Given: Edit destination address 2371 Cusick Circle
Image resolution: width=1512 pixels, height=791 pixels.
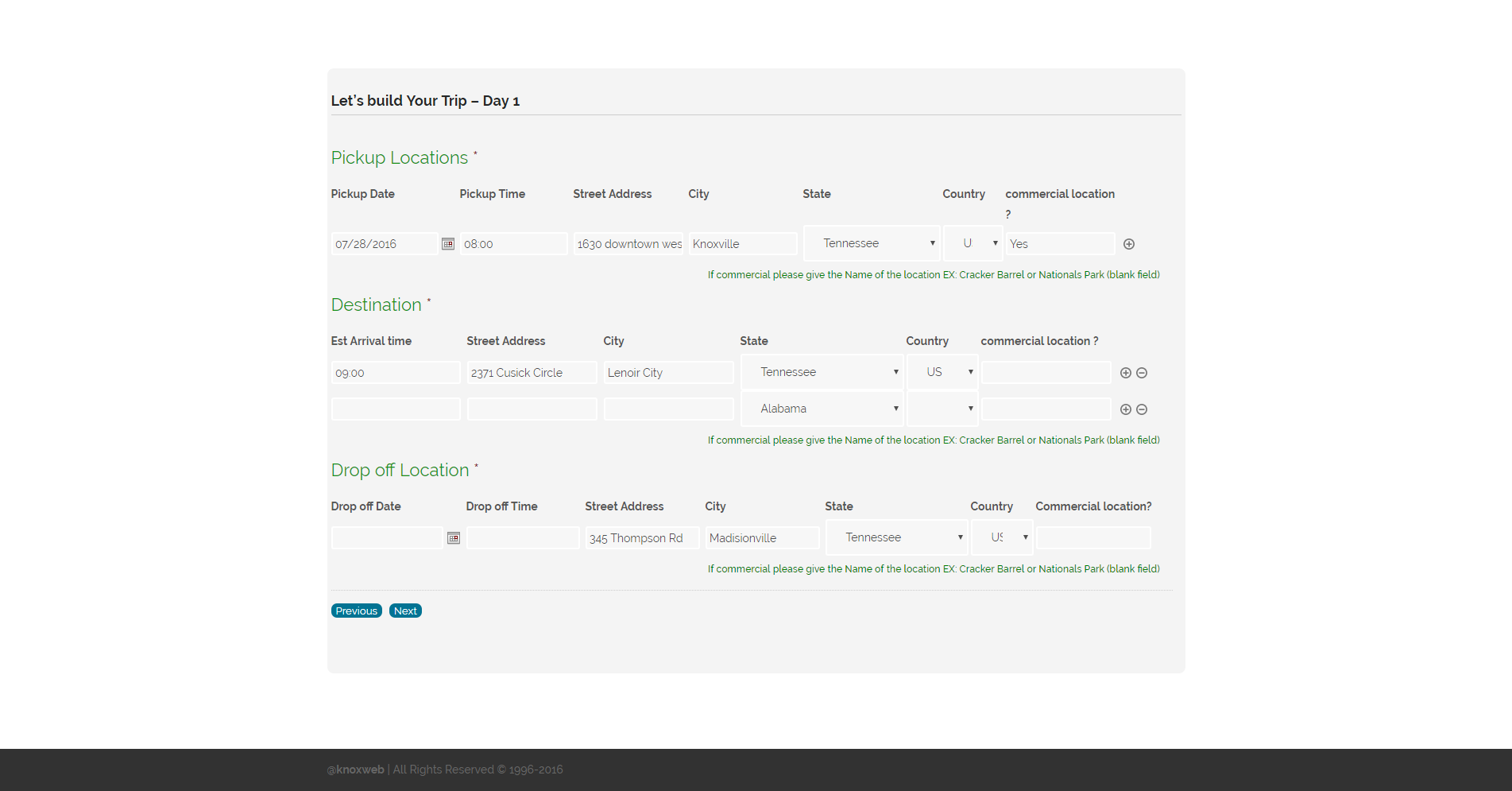Looking at the screenshot, I should [x=532, y=373].
